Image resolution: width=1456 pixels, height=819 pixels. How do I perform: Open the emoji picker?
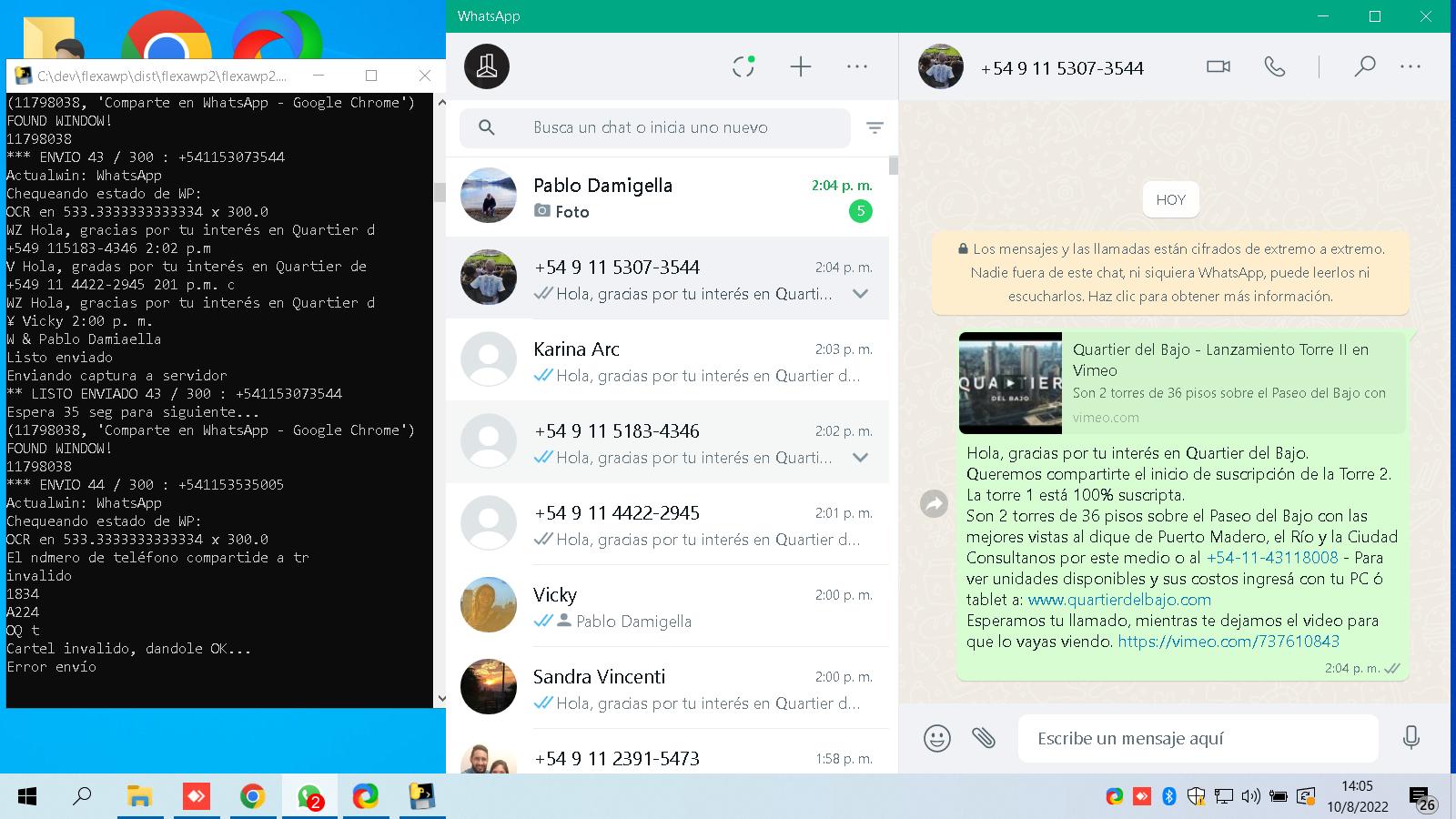(x=937, y=738)
